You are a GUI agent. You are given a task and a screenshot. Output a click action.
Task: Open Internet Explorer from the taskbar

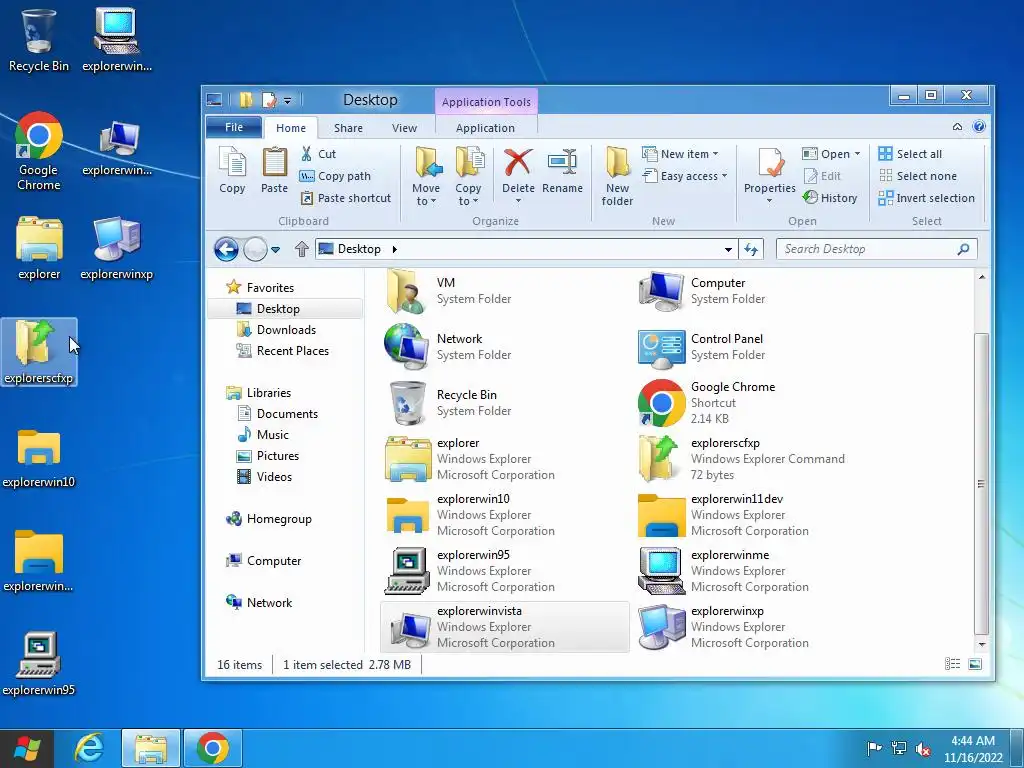(x=89, y=748)
